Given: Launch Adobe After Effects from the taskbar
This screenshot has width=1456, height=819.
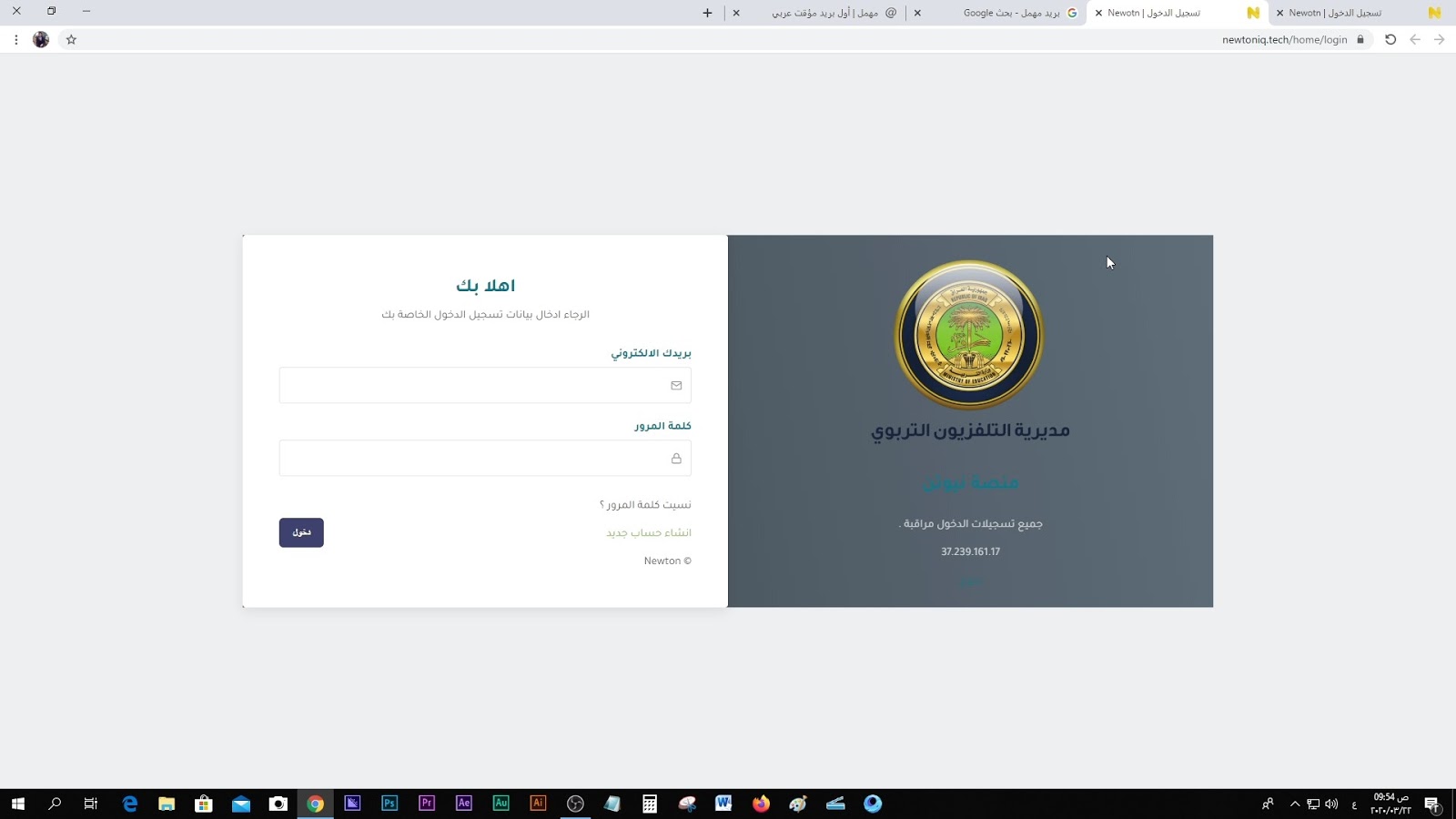Looking at the screenshot, I should (464, 804).
